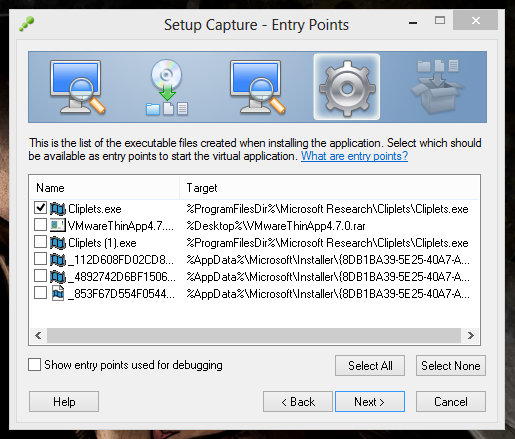Sort list by the Target column header
Screen dimensions: 515x439
pos(329,188)
